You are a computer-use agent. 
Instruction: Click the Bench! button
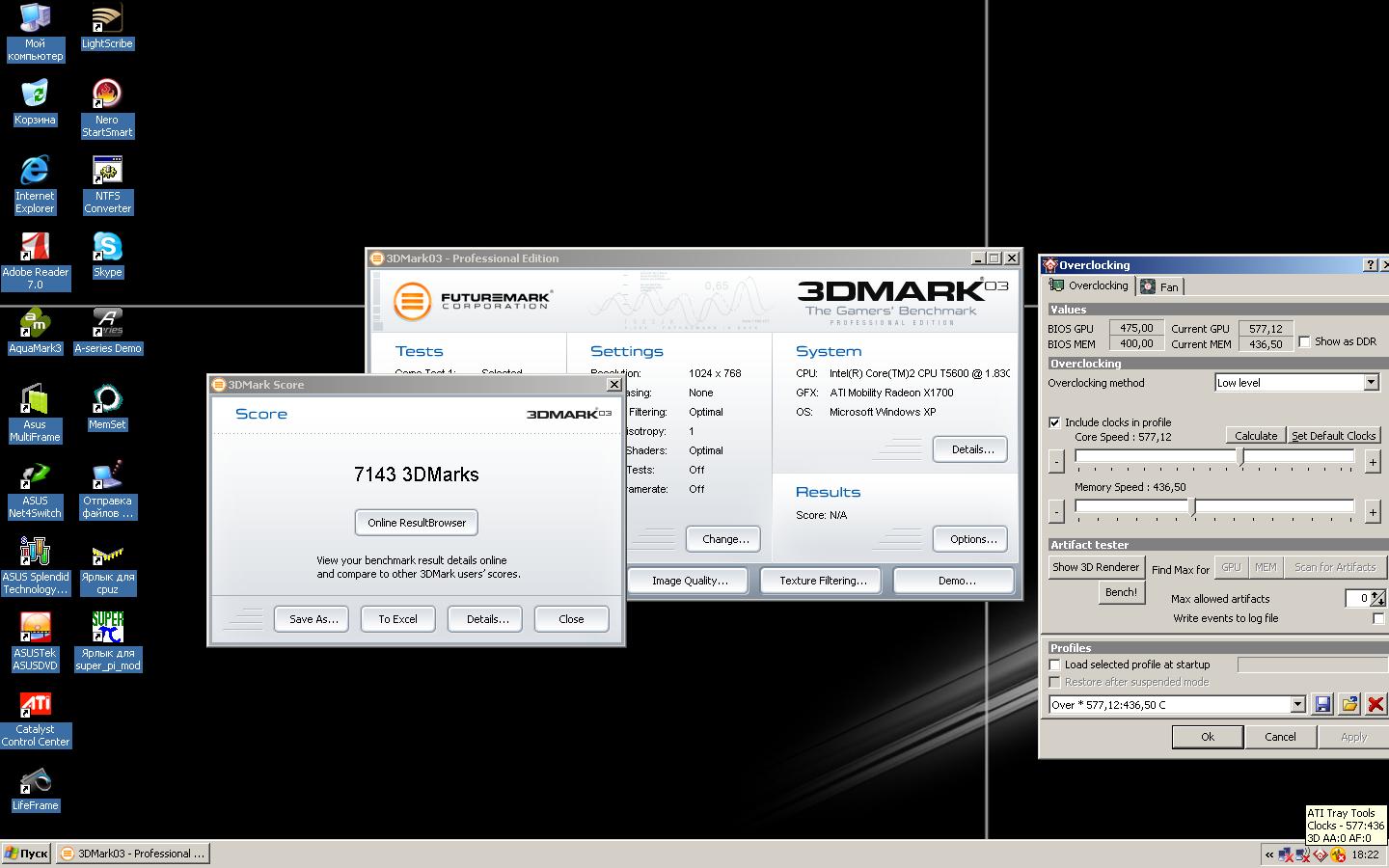(1121, 592)
